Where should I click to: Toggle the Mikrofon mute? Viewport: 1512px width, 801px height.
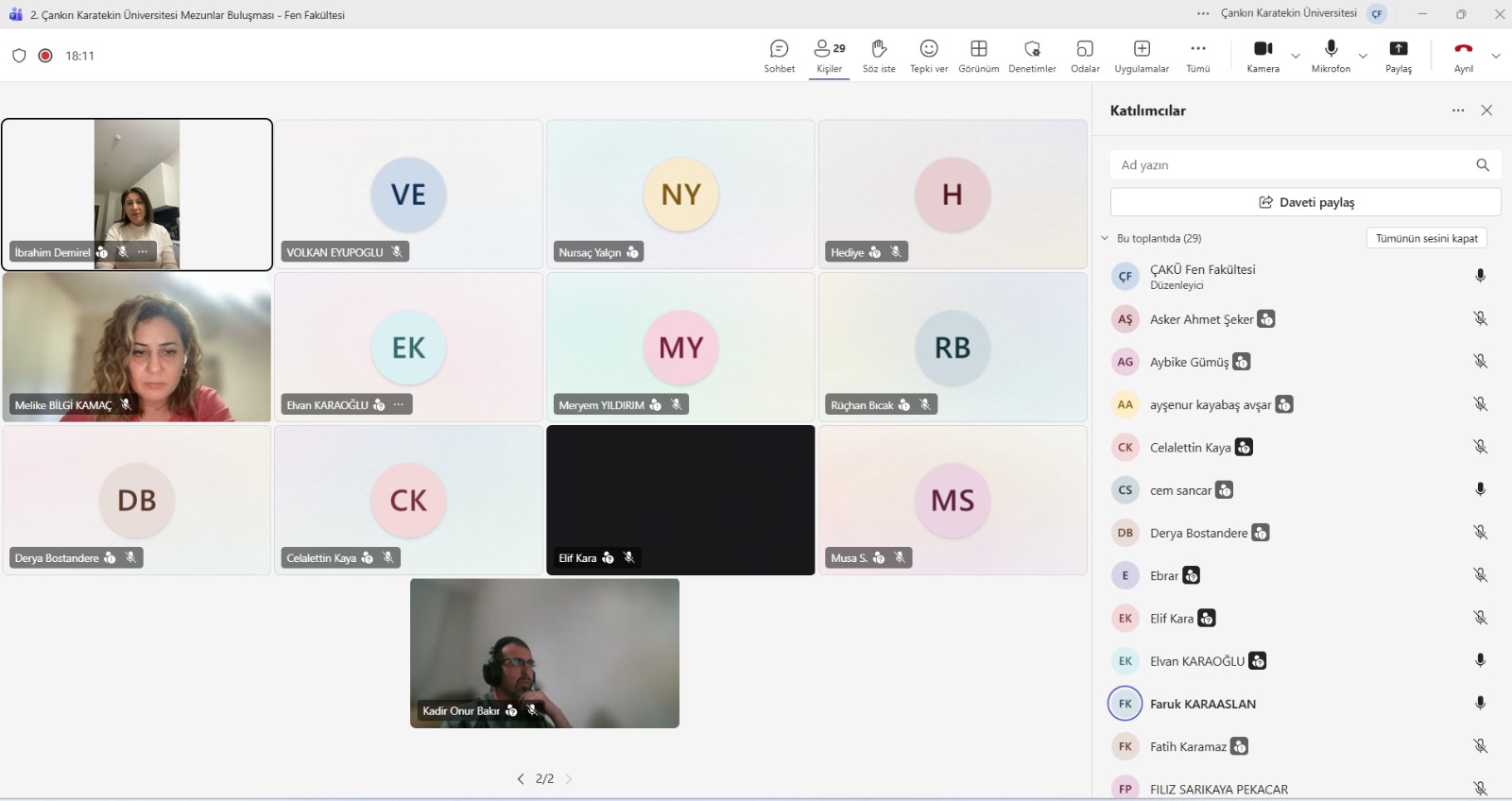[1331, 55]
